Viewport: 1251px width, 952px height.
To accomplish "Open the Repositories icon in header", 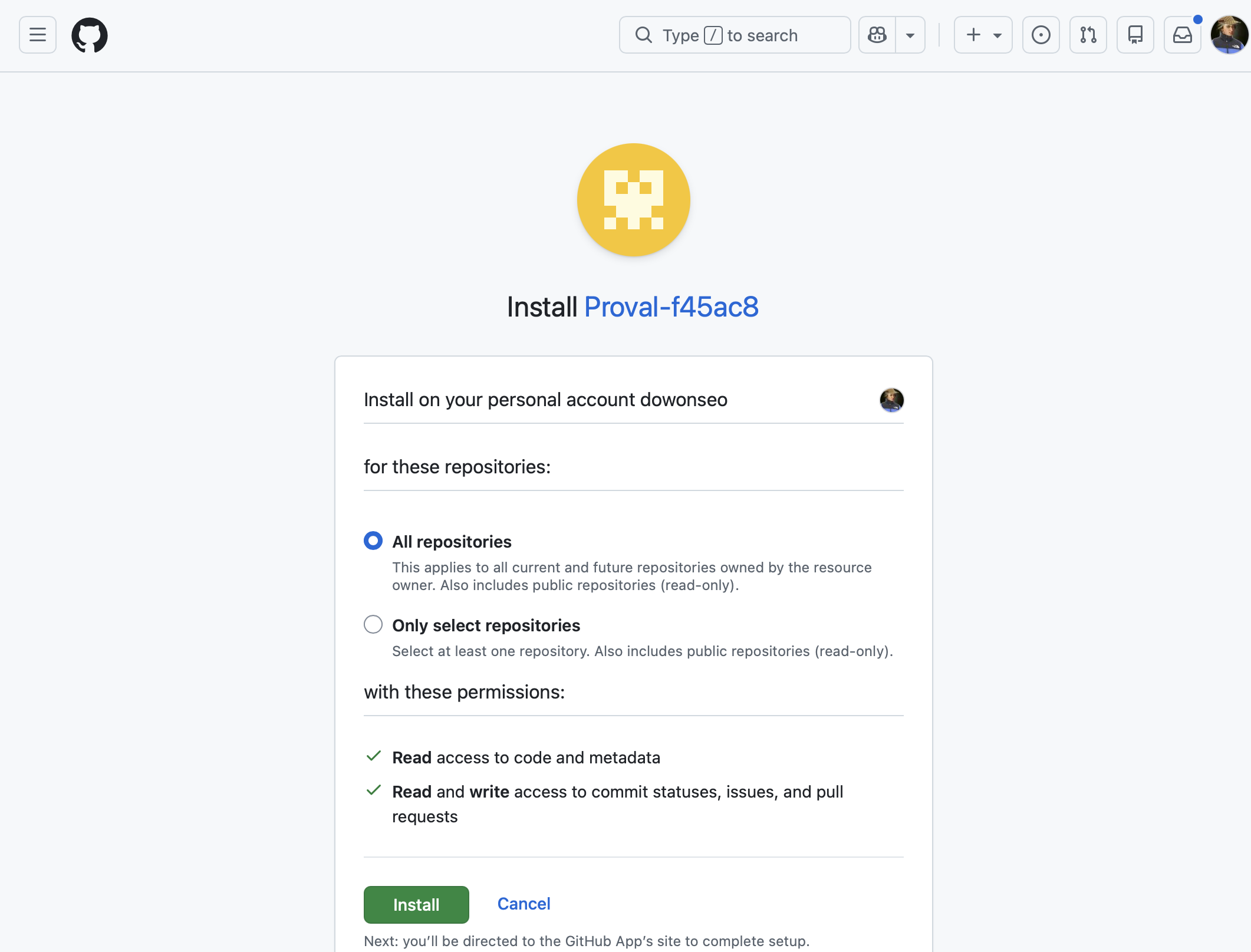I will [1135, 35].
